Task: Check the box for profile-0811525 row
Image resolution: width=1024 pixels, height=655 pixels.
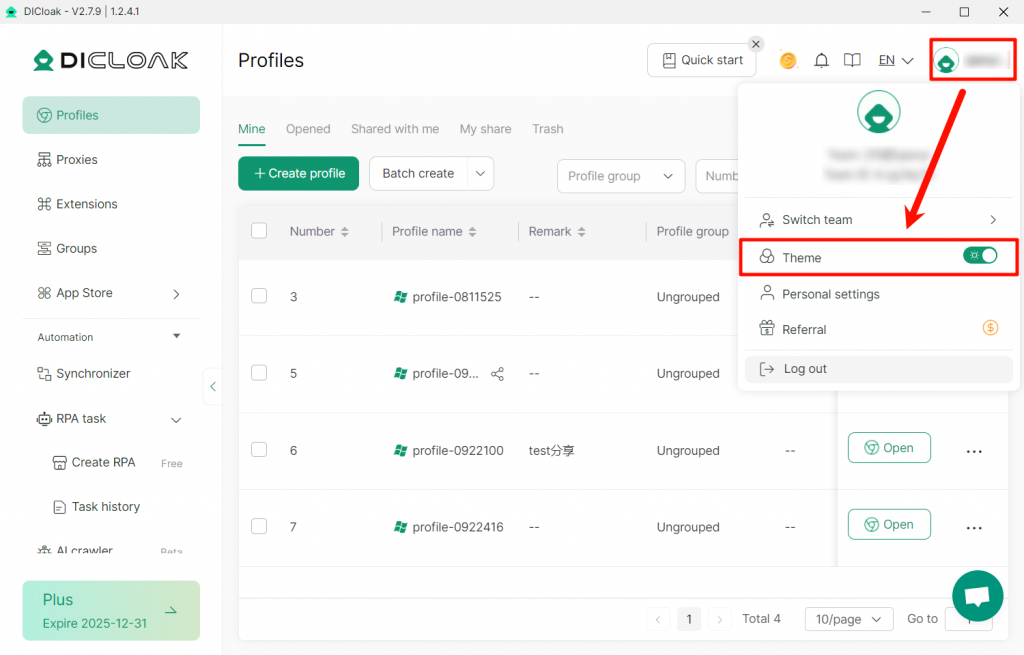Action: coord(259,296)
